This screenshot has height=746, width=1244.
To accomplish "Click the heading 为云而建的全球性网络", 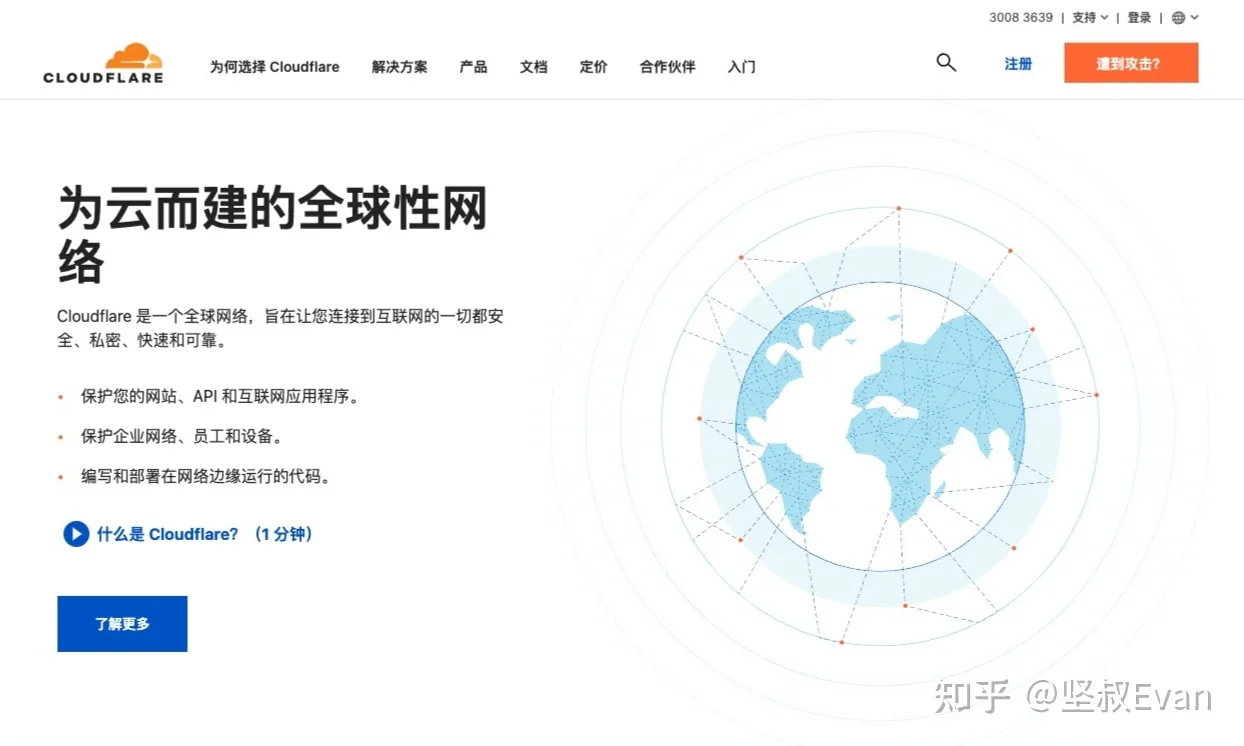I will [272, 235].
